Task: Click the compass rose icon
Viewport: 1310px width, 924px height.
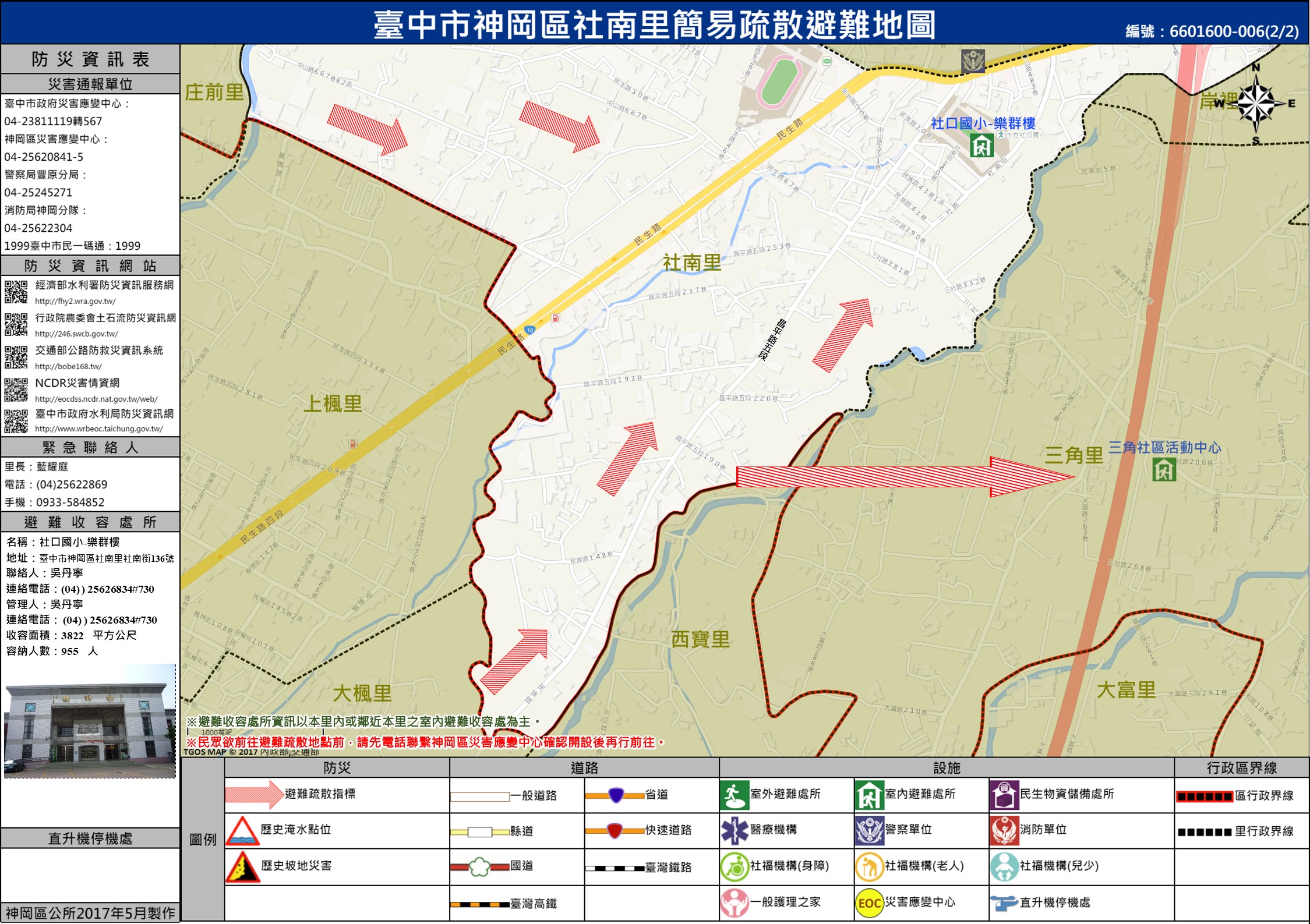Action: 1256,104
